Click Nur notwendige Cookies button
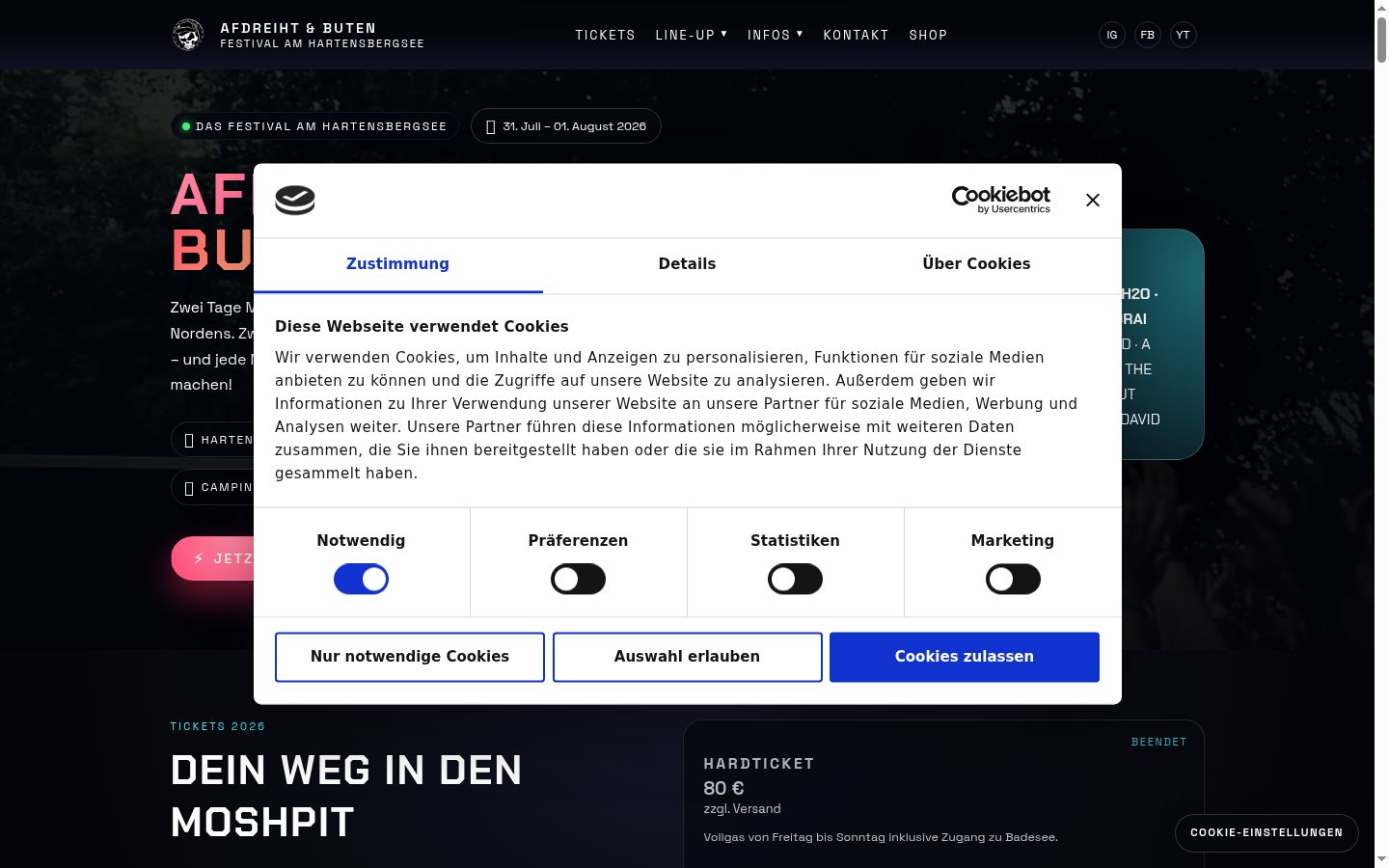This screenshot has width=1389, height=868. pyautogui.click(x=410, y=657)
